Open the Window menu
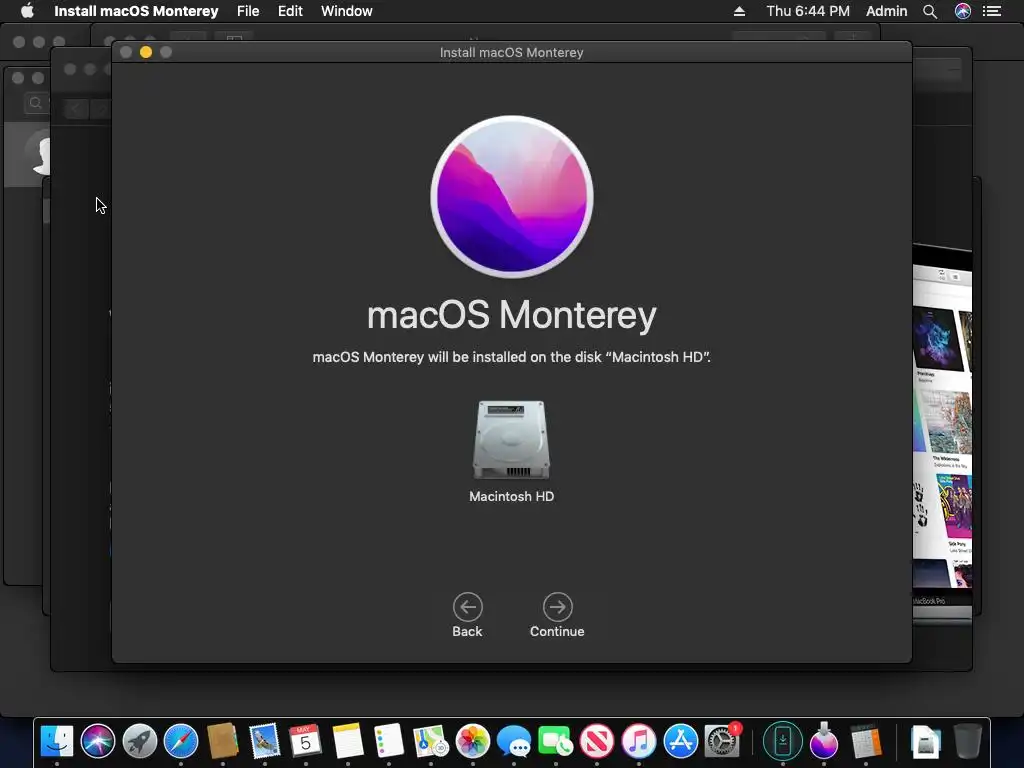The height and width of the screenshot is (768, 1024). (347, 11)
